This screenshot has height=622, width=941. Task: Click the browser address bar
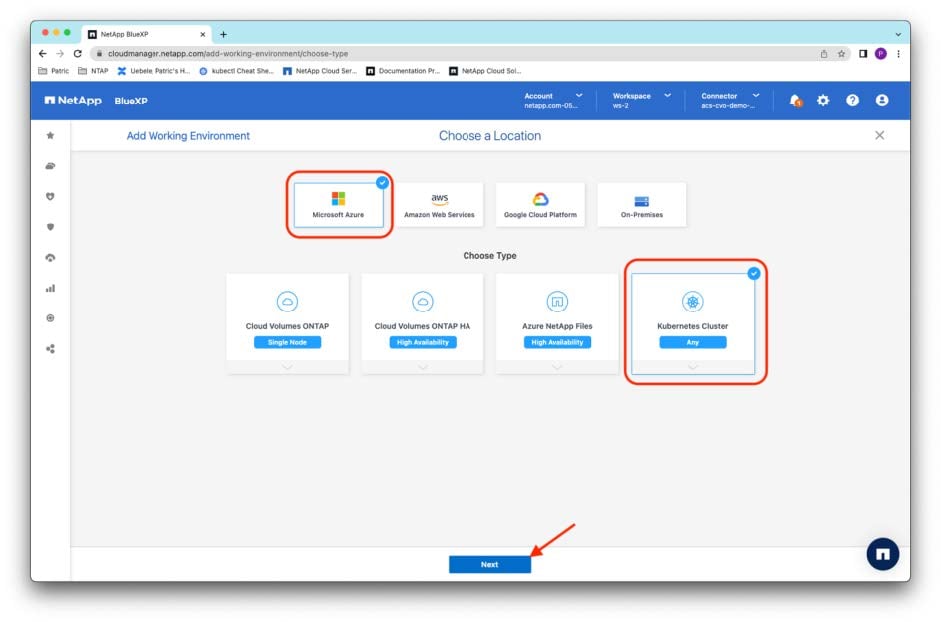450,53
